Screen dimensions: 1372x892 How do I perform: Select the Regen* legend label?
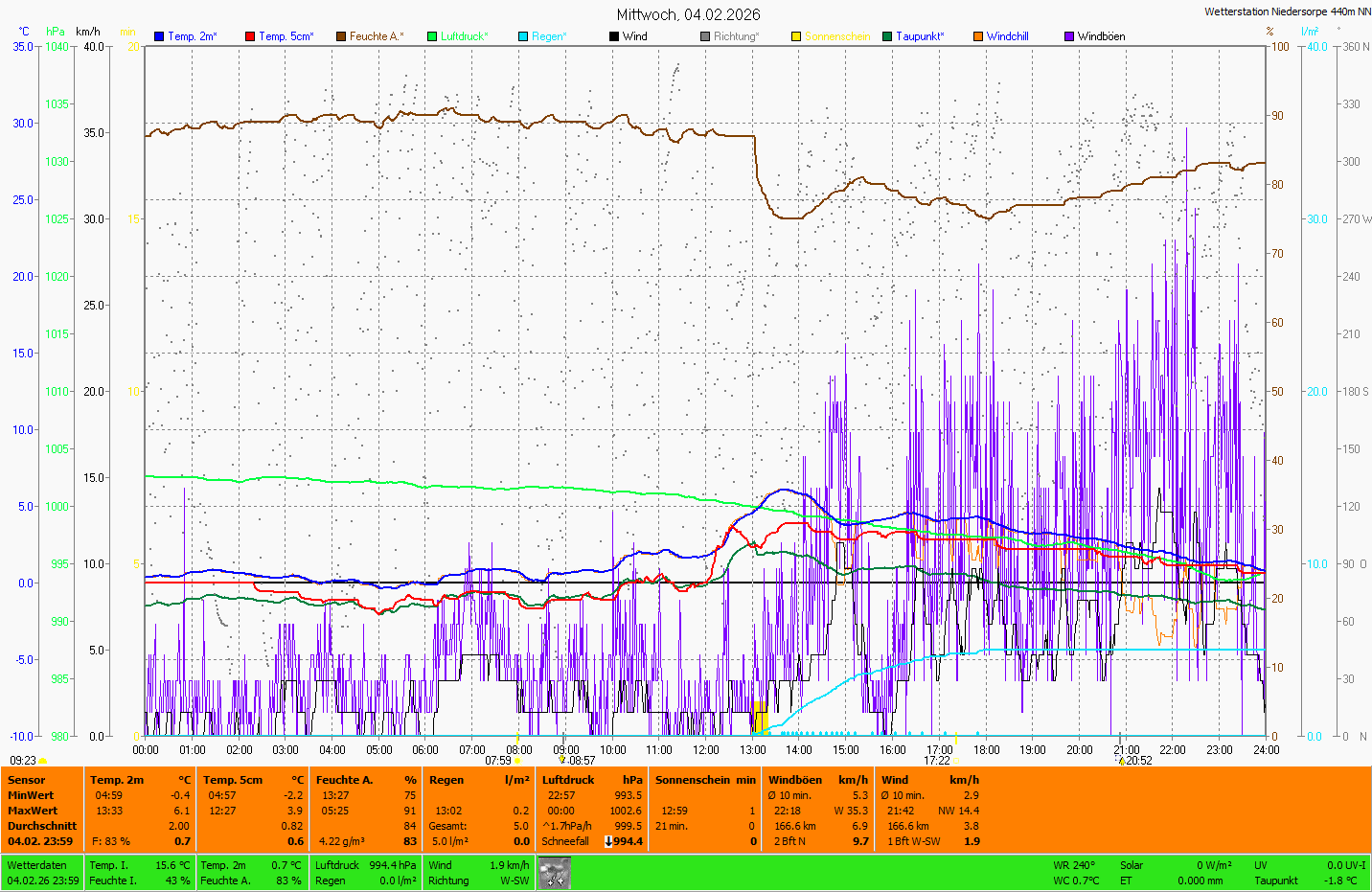pos(549,36)
